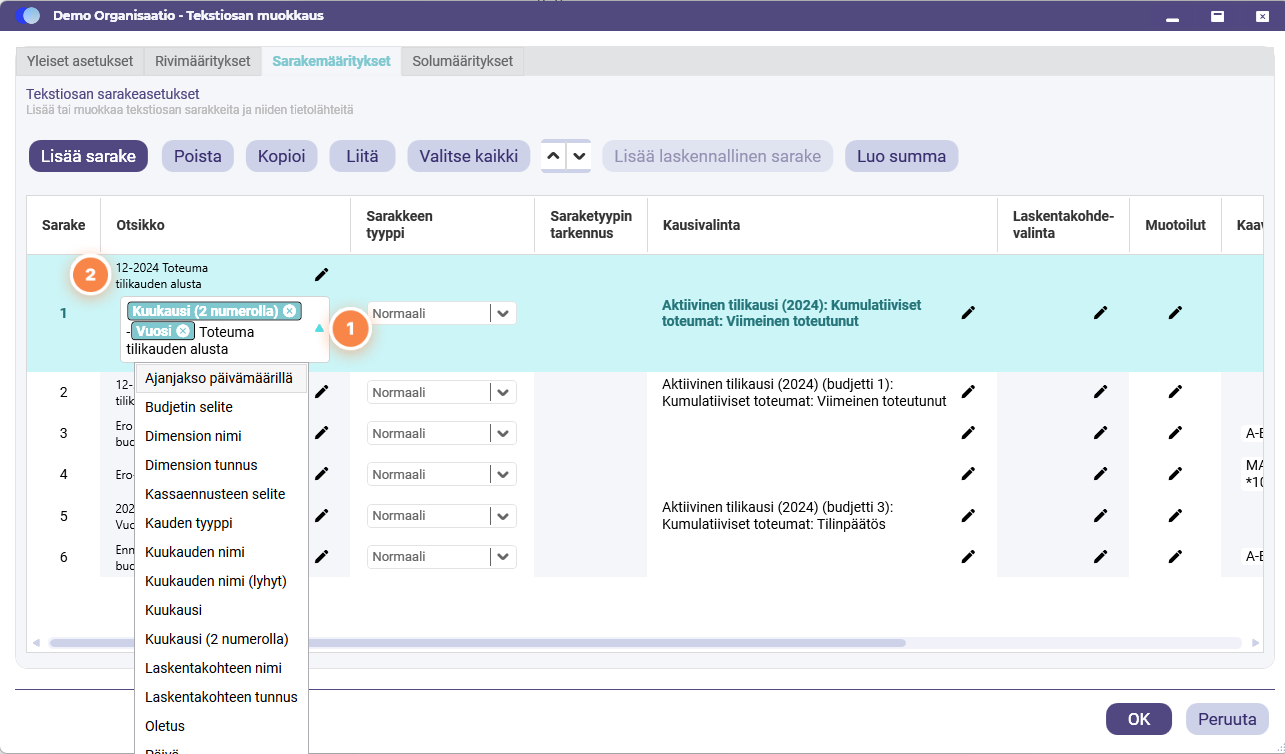Open Muotoilut formatting editor for row 4
Viewport: 1285px width, 754px height.
click(1175, 474)
